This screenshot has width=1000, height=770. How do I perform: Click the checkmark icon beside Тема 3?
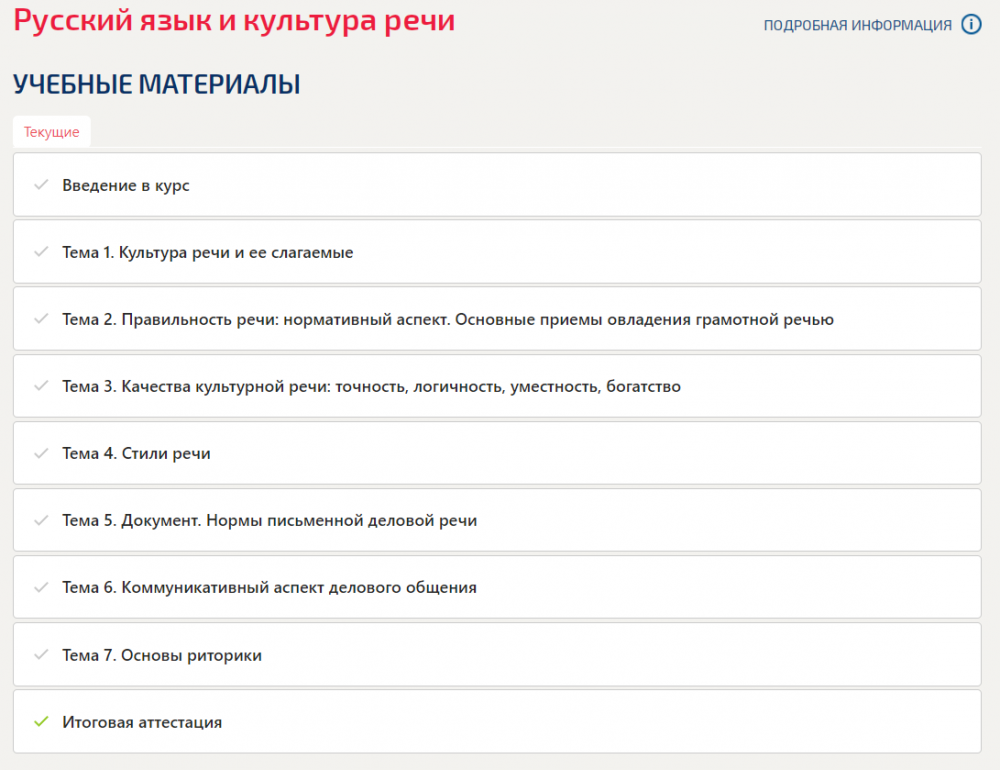pos(41,386)
